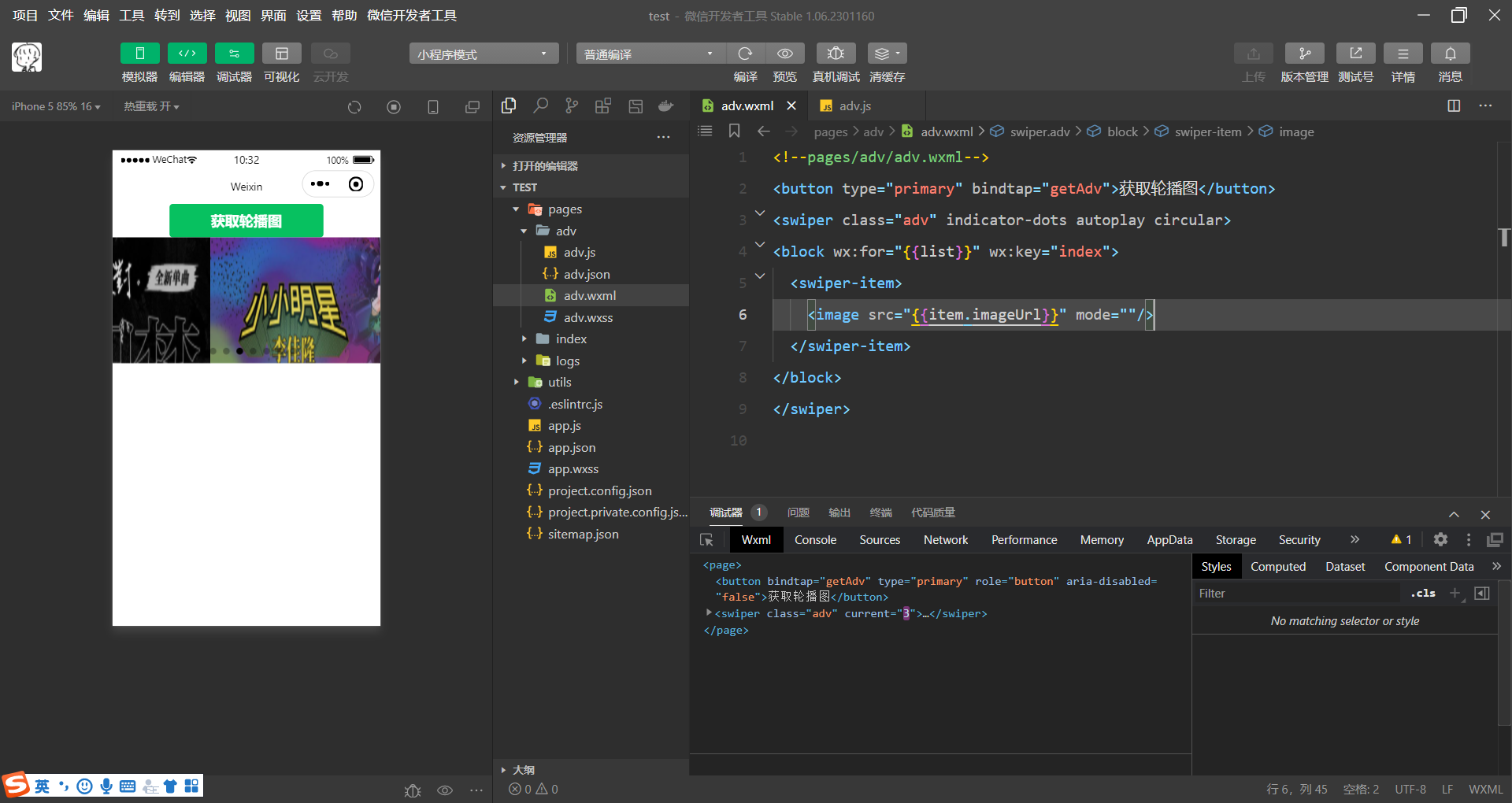1512x803 pixels.
Task: Click the styles Filter input
Action: point(1298,594)
